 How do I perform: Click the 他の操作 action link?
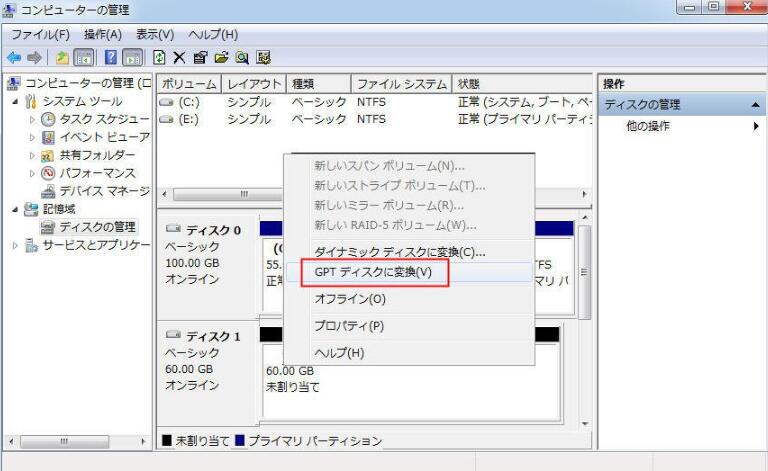648,126
